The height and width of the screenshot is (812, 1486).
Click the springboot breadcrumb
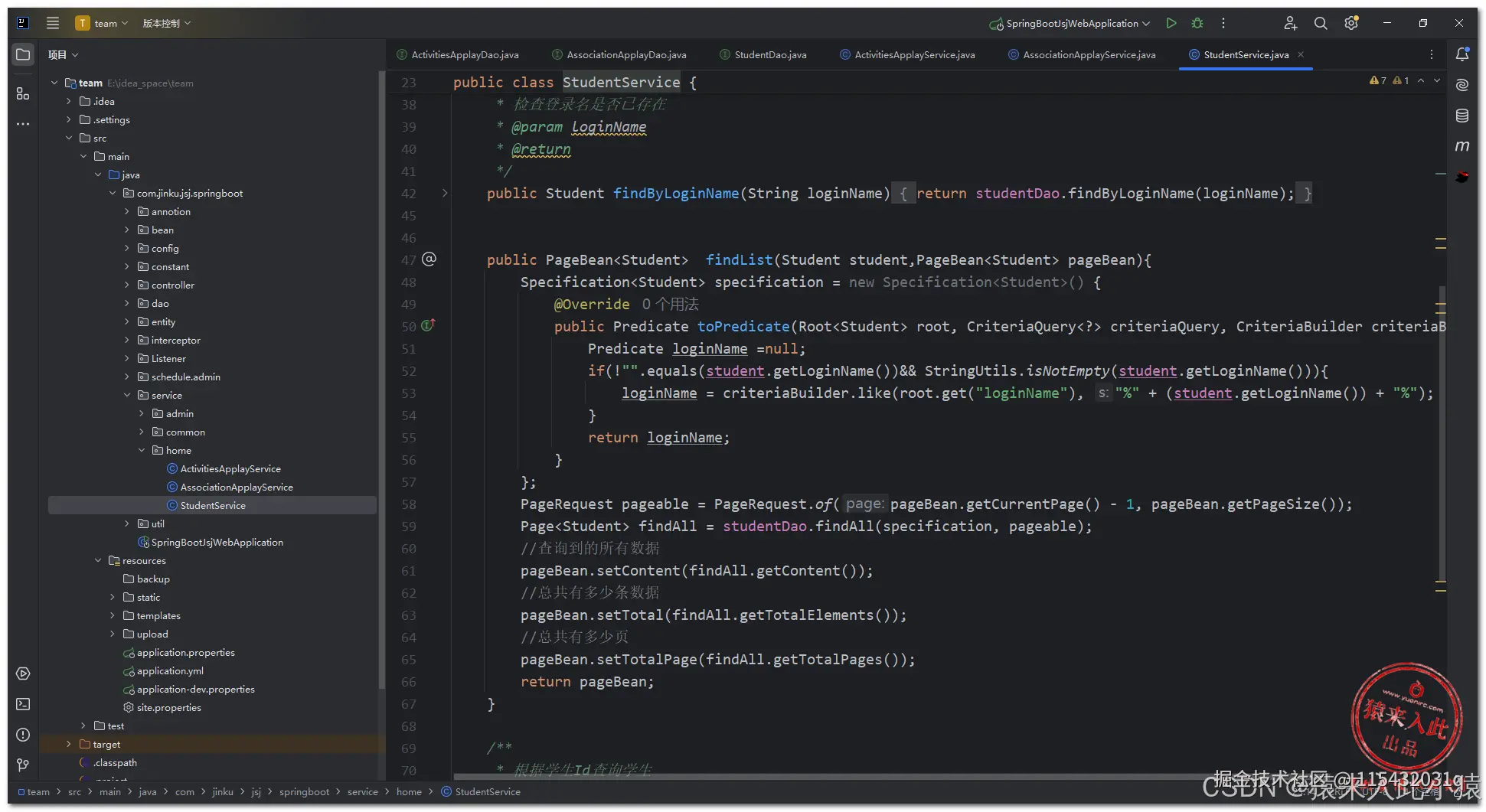[304, 791]
